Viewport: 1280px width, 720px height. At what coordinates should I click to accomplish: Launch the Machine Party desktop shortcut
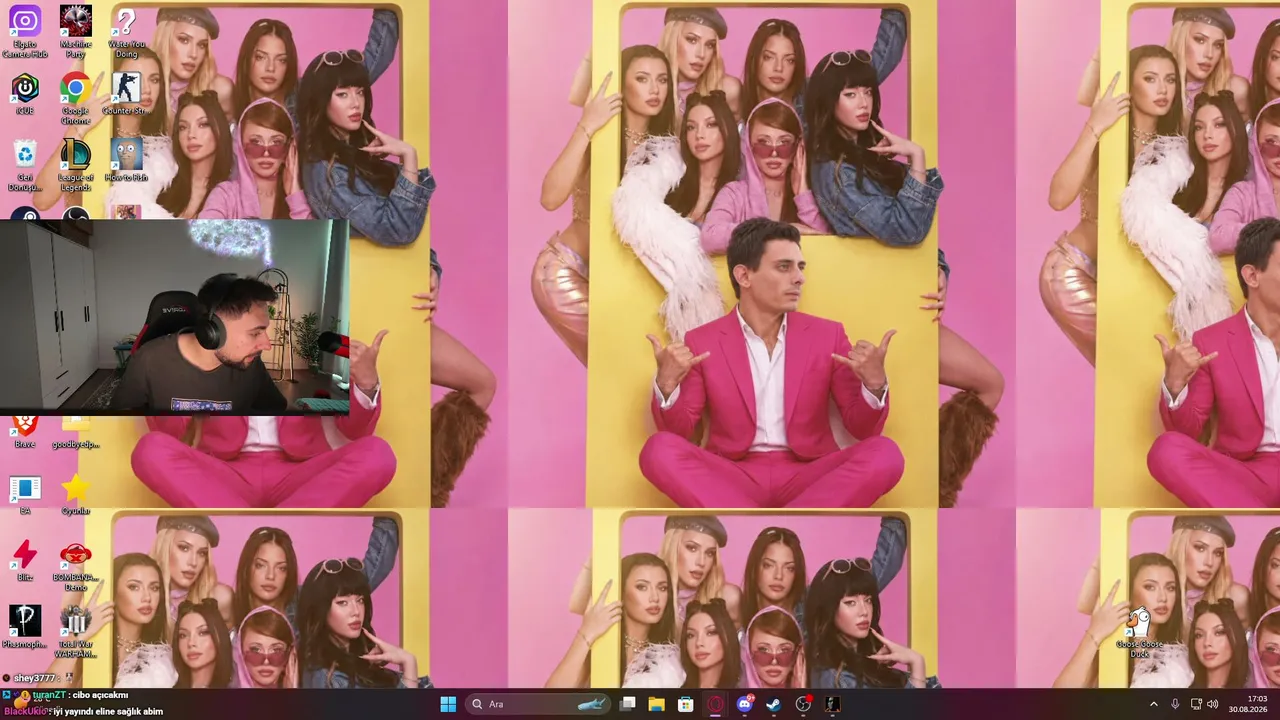[75, 31]
